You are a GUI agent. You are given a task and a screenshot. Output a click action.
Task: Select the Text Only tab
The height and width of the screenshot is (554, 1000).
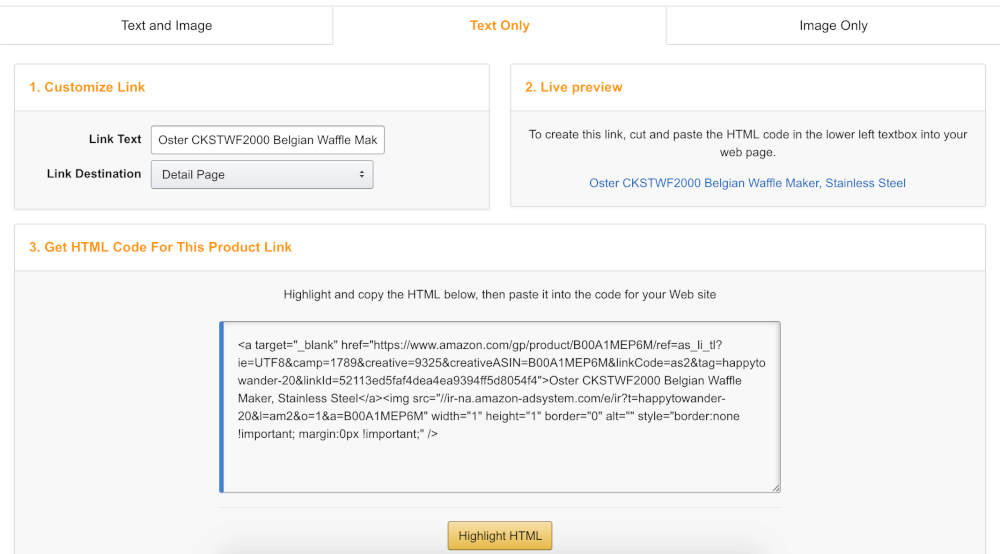[499, 26]
